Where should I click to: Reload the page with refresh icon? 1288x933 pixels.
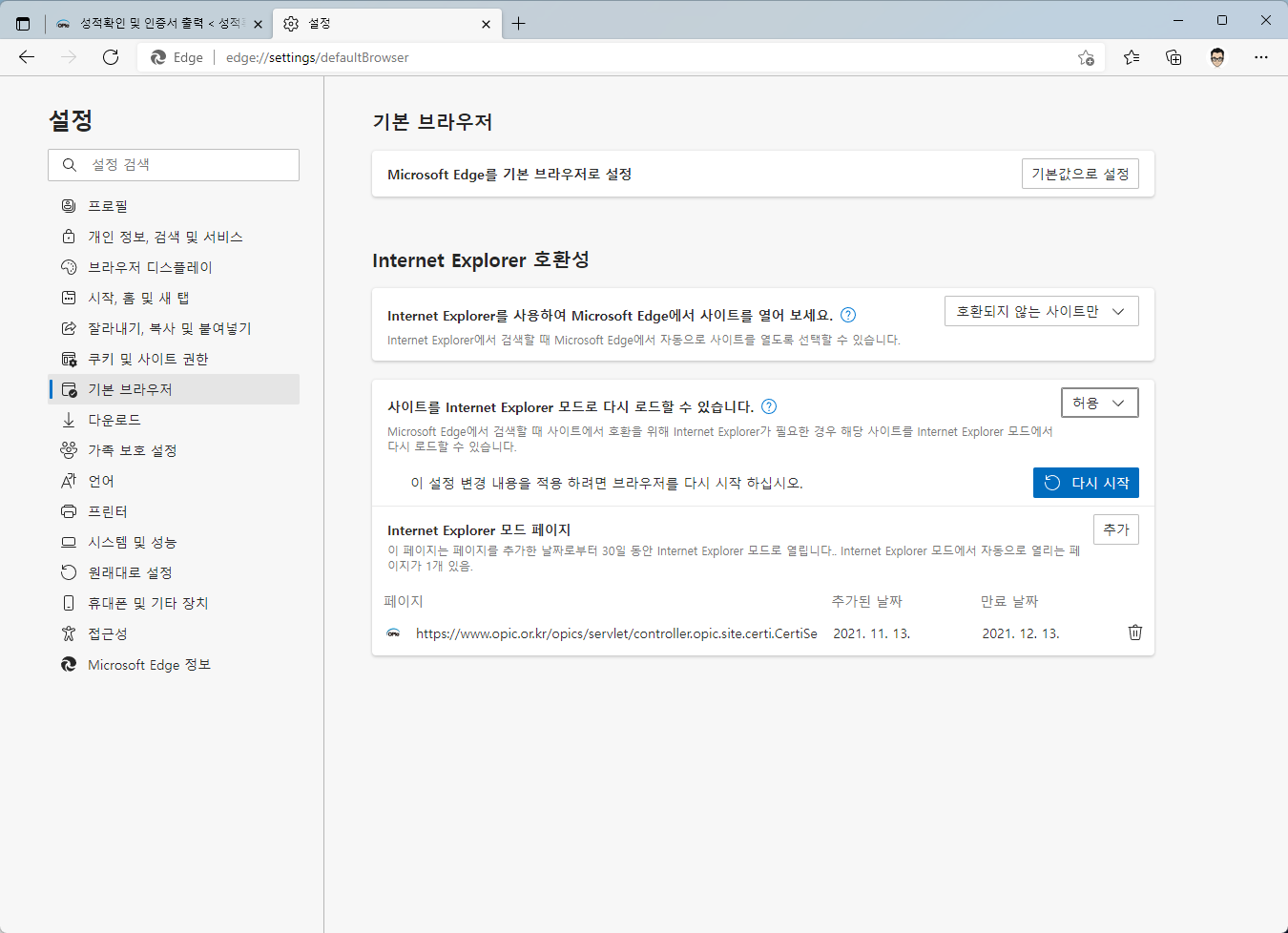coord(111,57)
